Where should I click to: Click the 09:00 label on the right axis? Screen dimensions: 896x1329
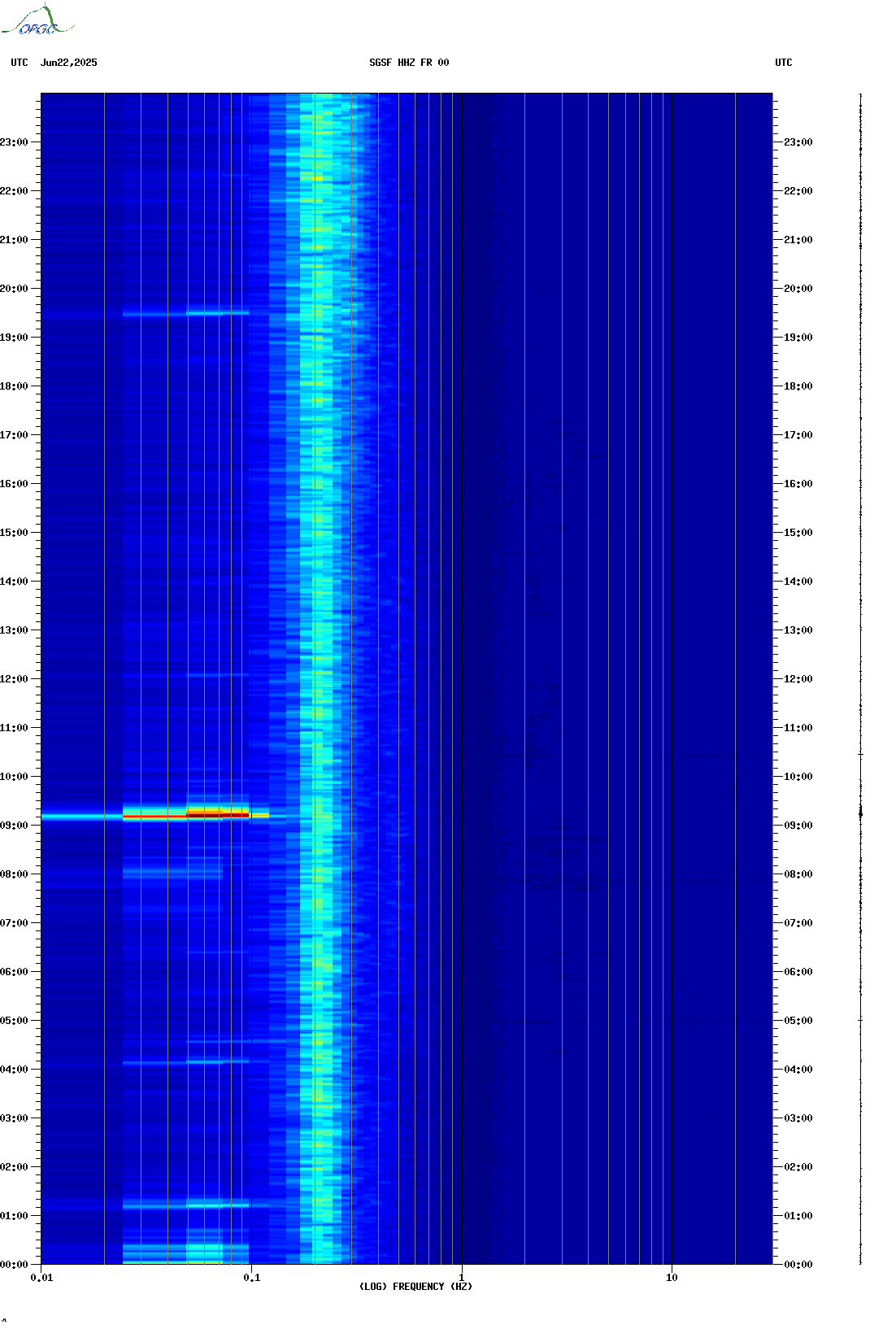coord(798,826)
